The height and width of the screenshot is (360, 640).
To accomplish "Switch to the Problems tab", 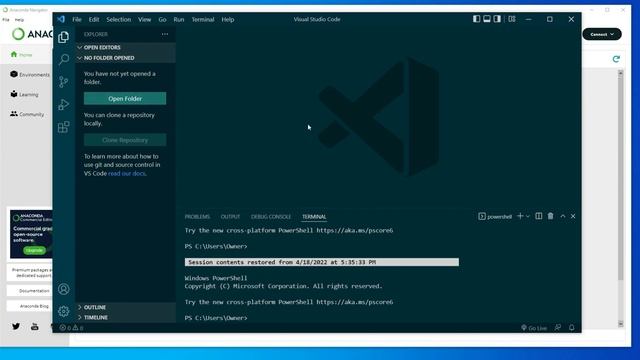I will 197,217.
